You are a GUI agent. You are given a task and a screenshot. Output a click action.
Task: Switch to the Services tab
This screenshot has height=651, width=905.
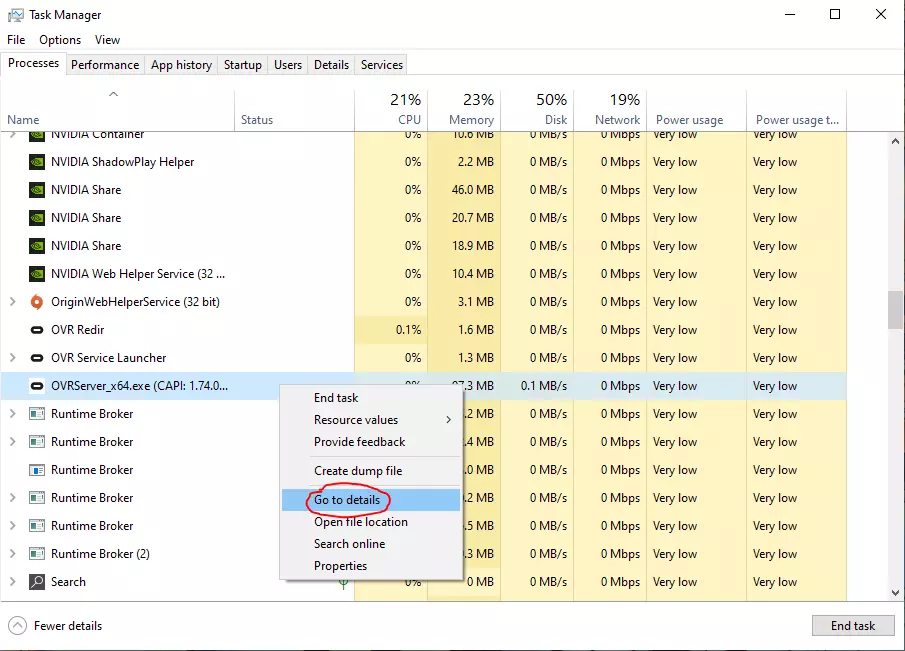pos(382,65)
